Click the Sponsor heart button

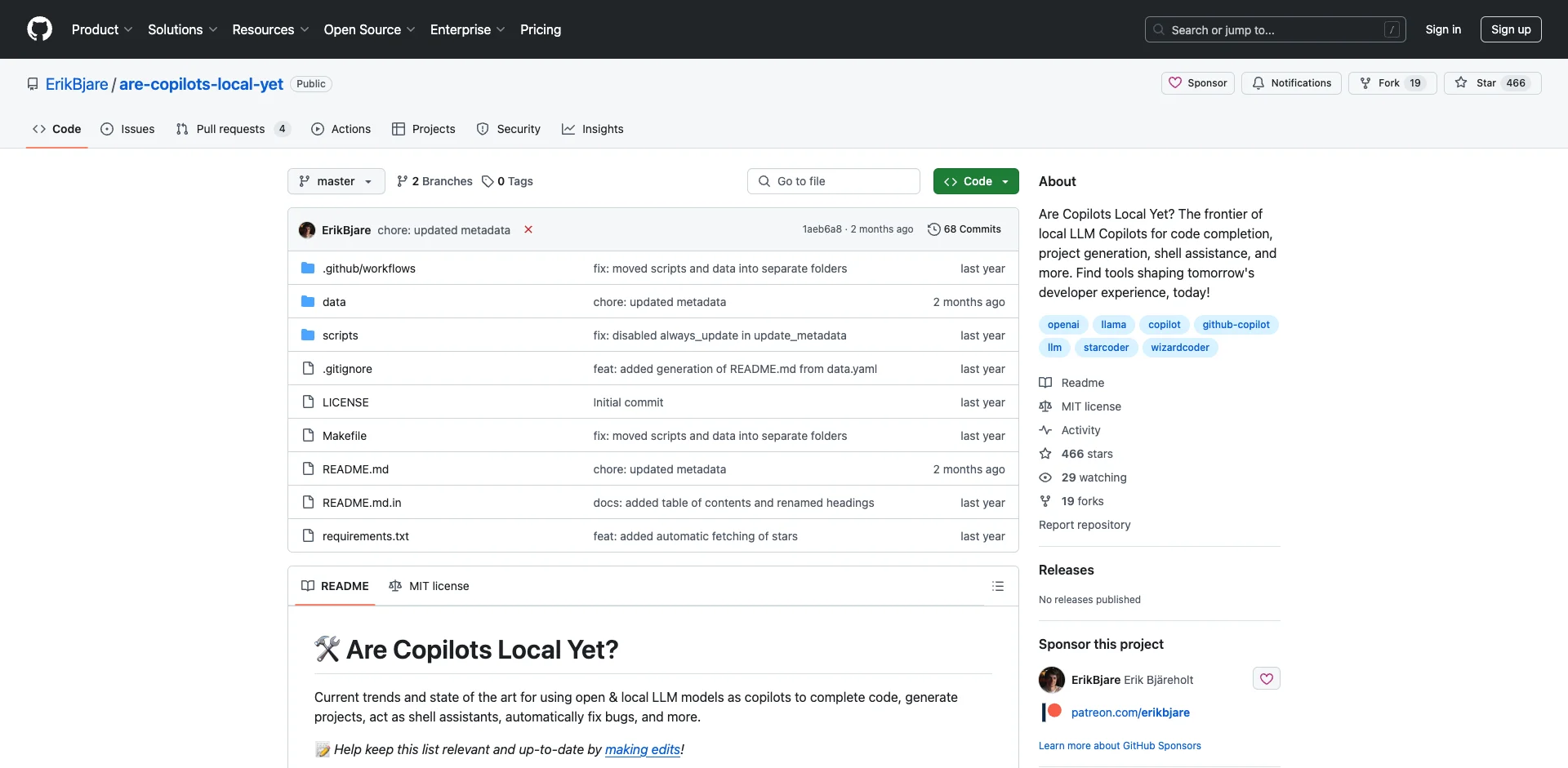pos(1197,83)
